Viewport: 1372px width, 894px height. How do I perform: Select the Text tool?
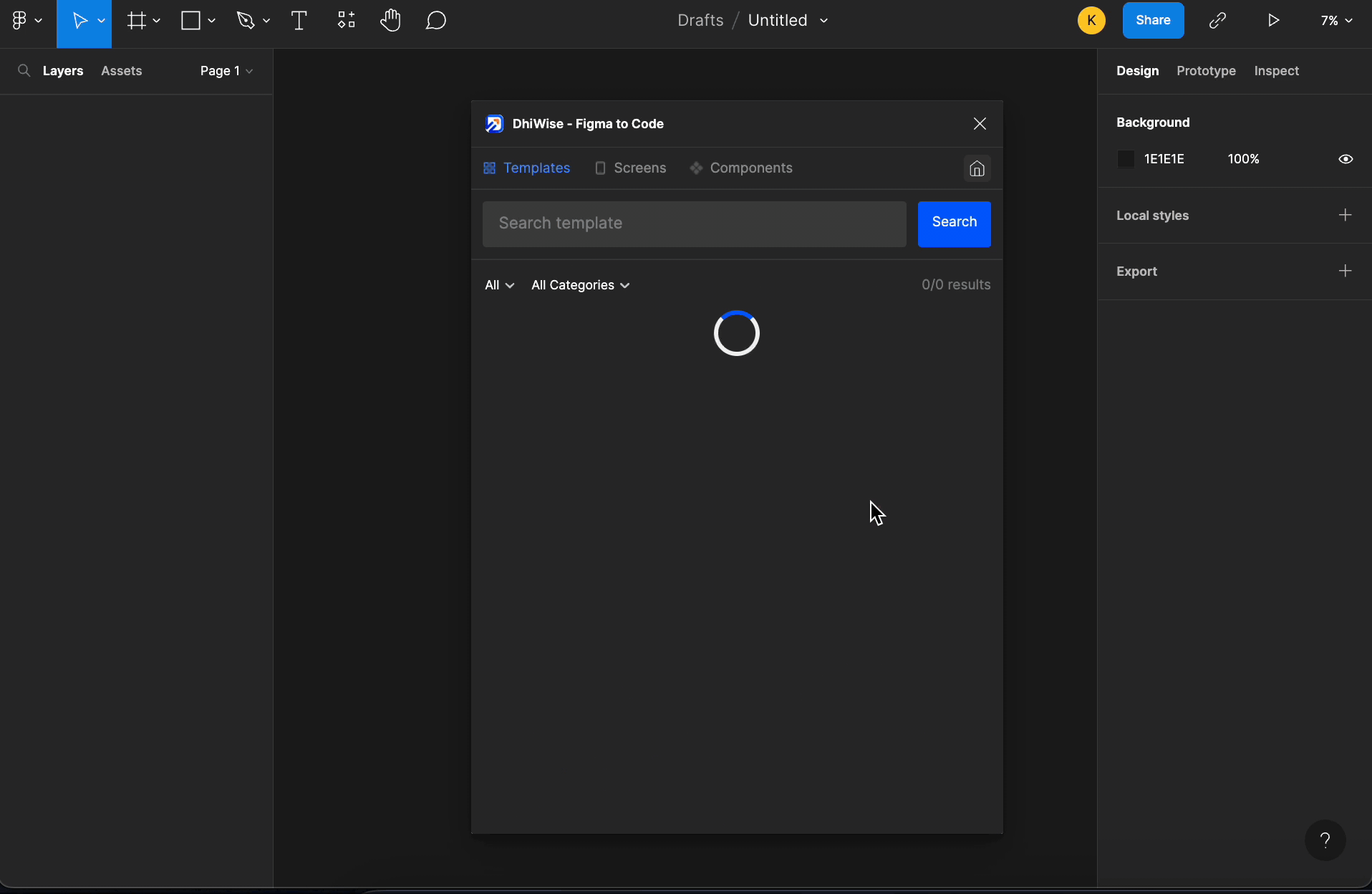coord(299,21)
